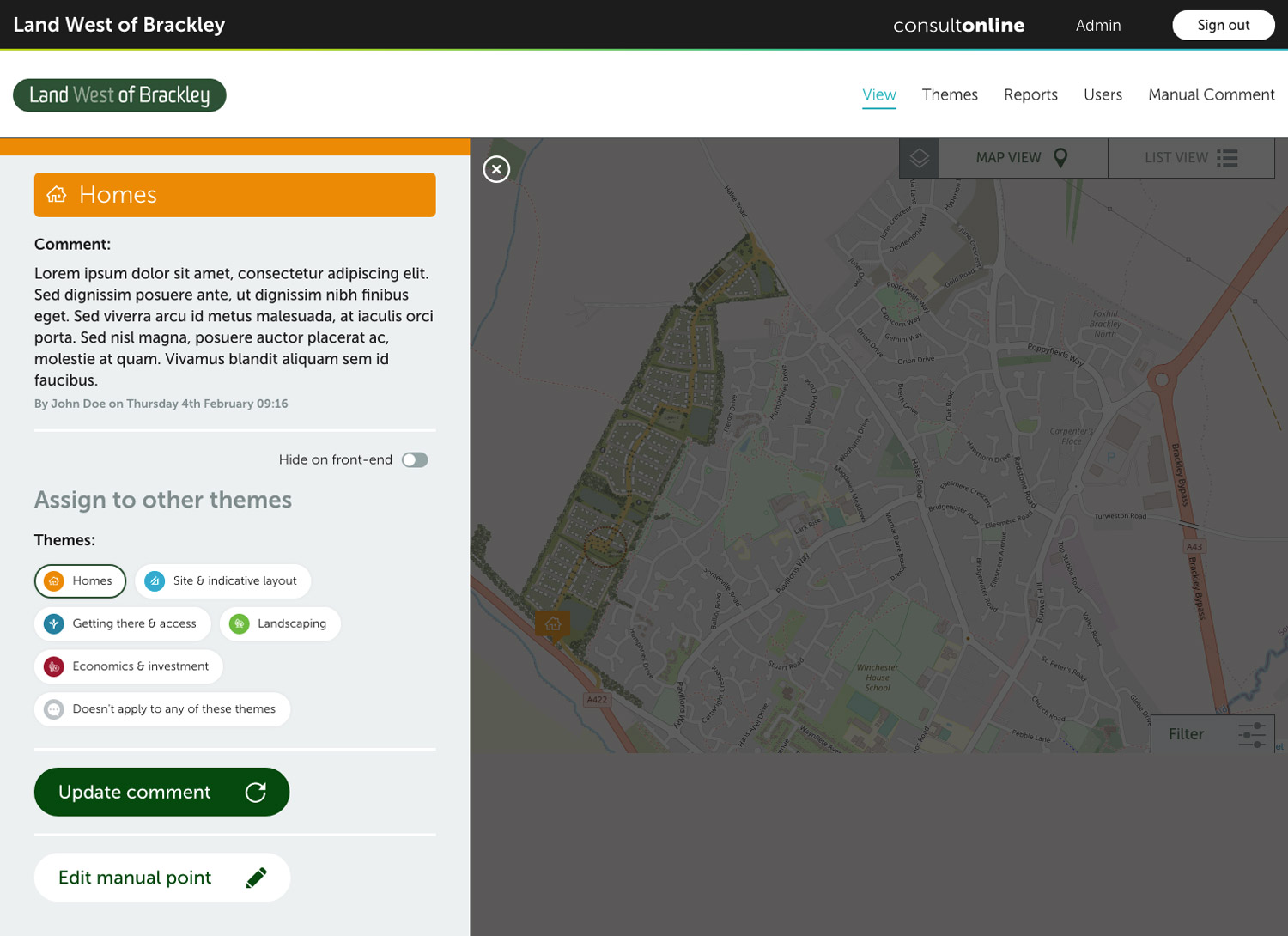Click the Lorem ipsum comment text
Image resolution: width=1288 pixels, height=936 pixels.
coord(234,326)
